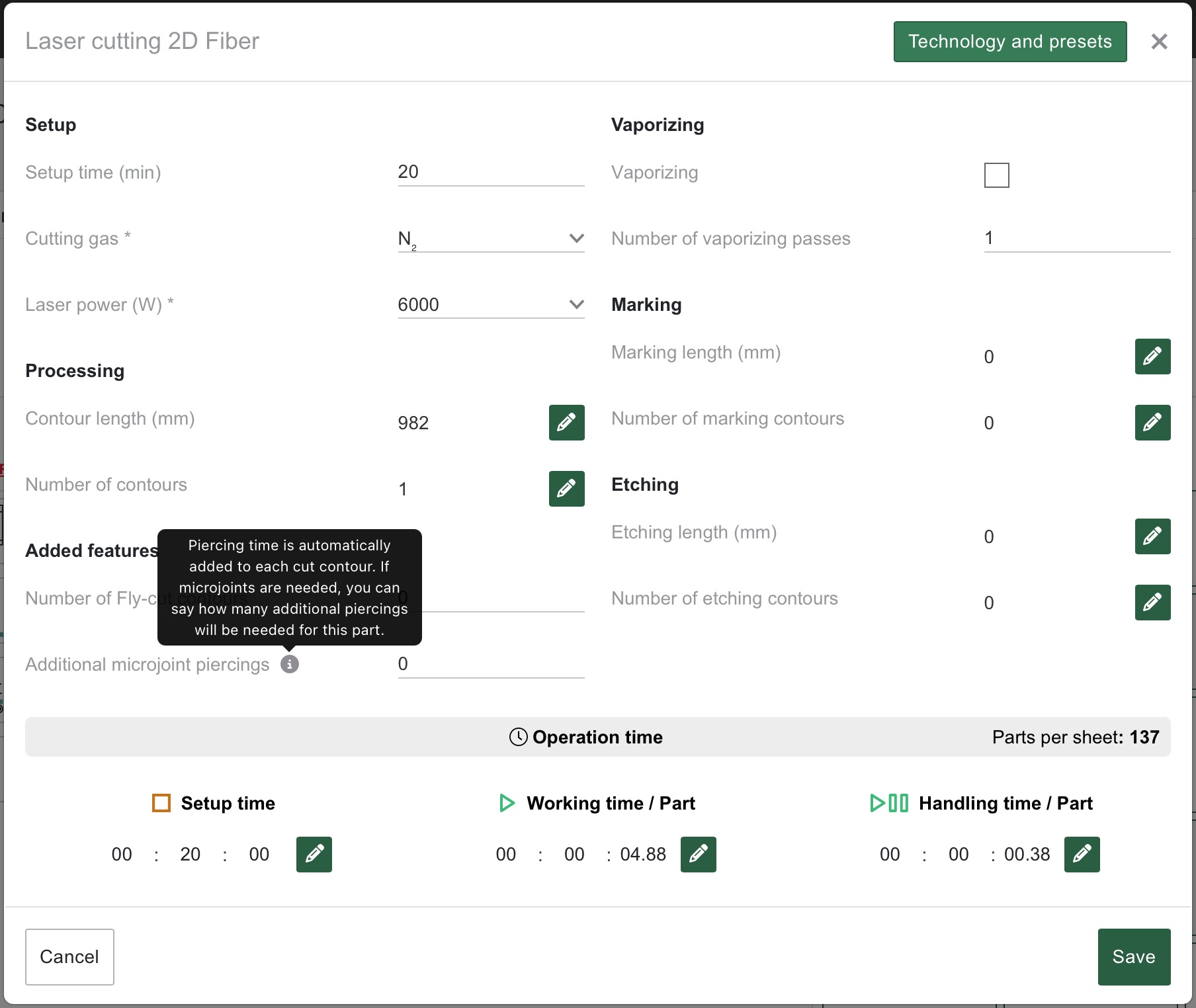
Task: Close the Laser cutting 2D Fiber dialog
Action: point(1159,42)
